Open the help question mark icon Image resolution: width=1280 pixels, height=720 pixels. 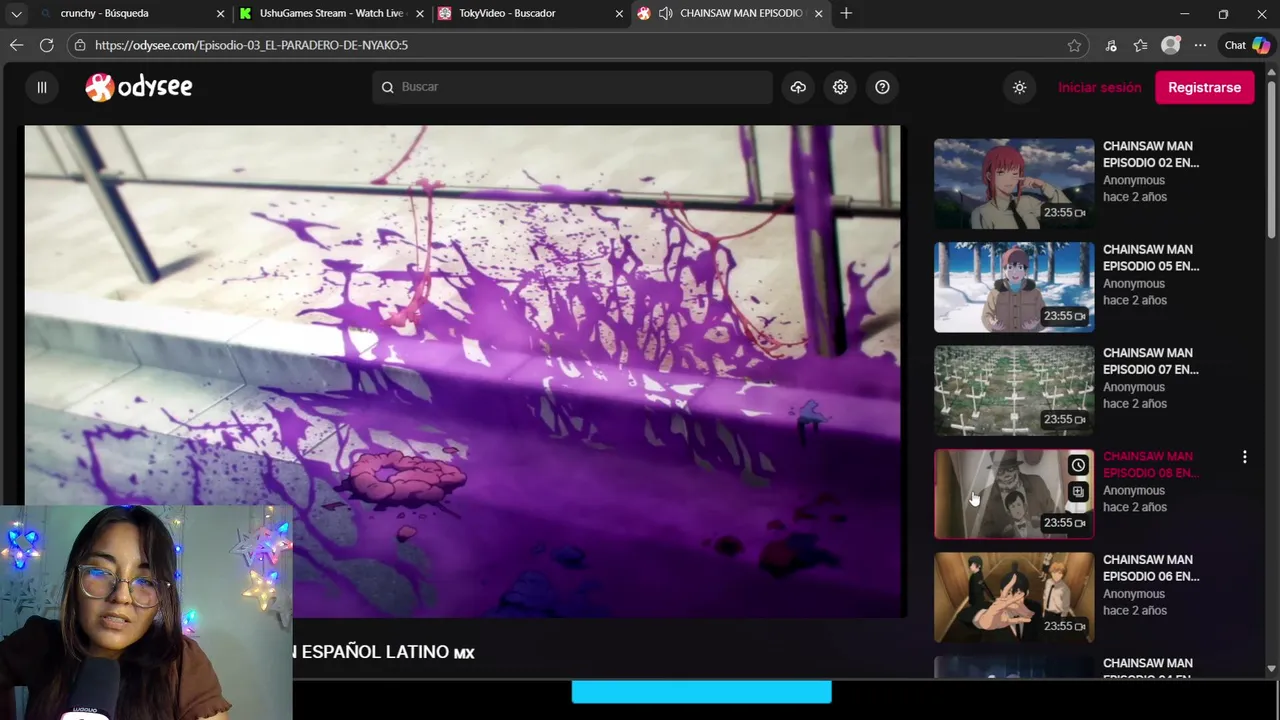pos(882,87)
